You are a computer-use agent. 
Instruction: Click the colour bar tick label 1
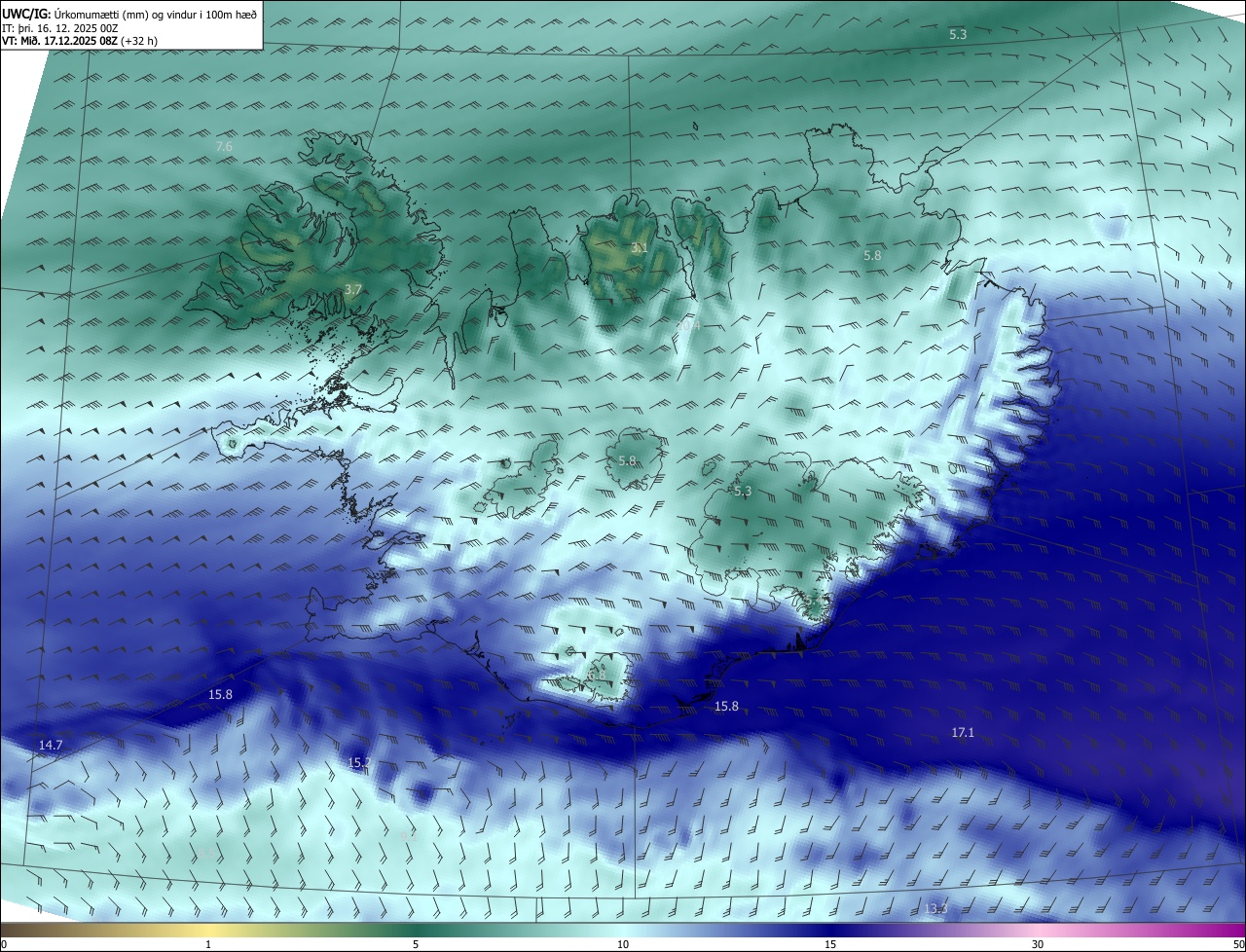pyautogui.click(x=208, y=944)
